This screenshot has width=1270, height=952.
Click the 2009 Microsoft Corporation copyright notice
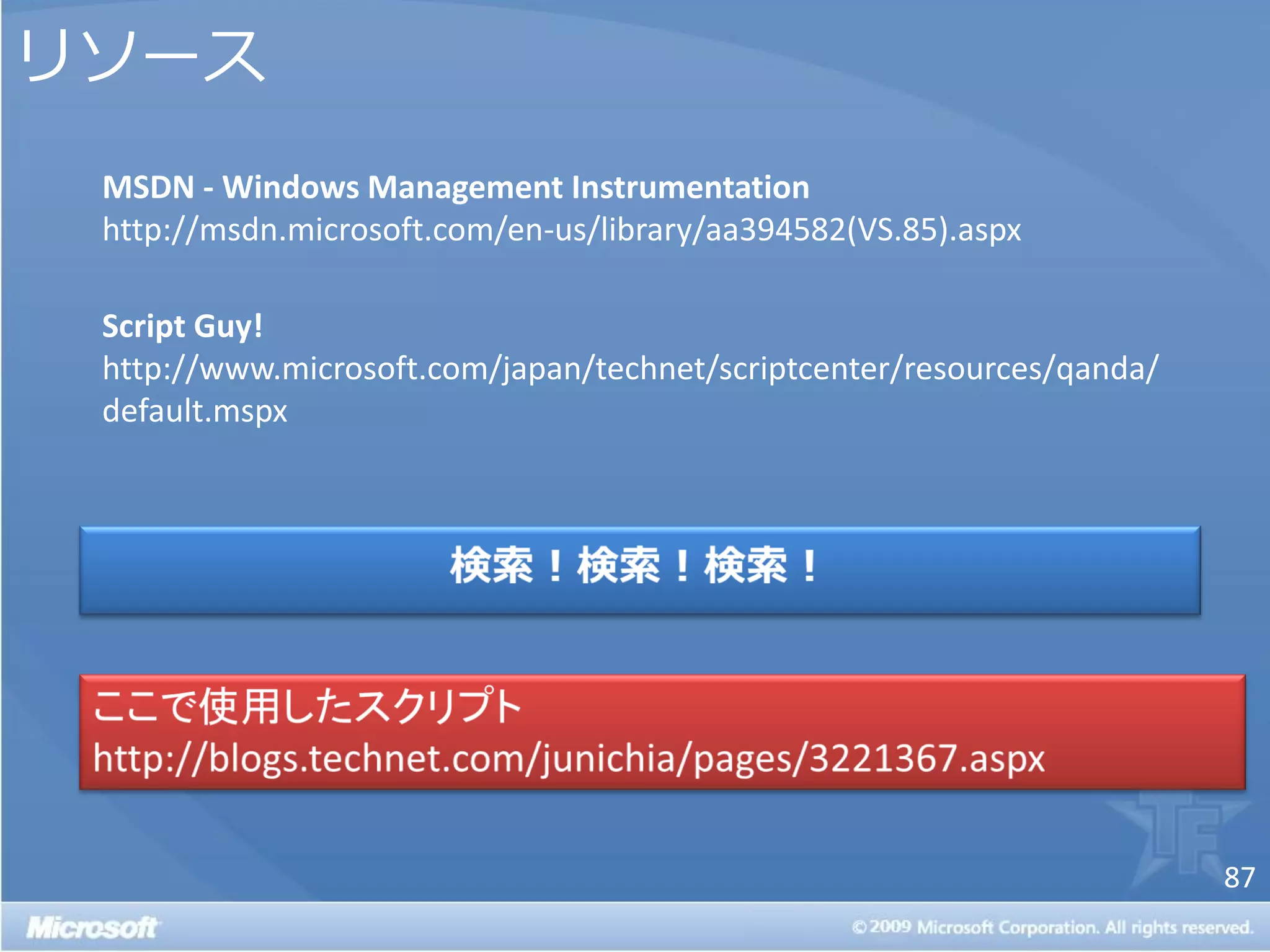coord(1052,927)
